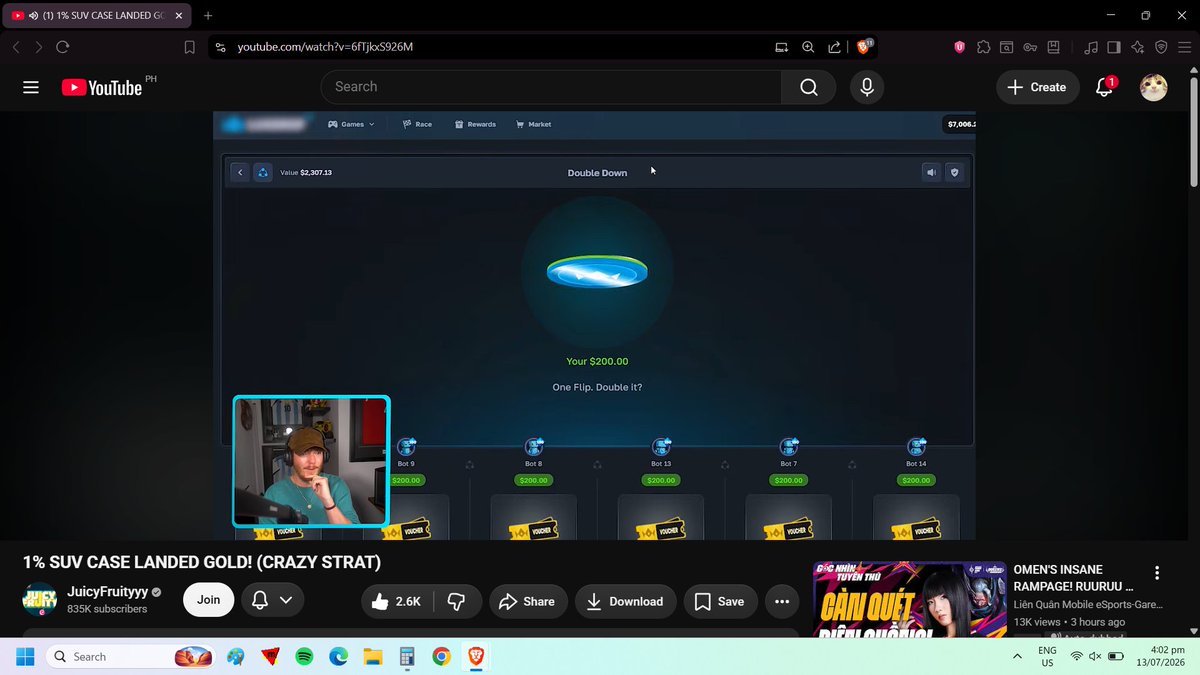The image size is (1200, 675).
Task: Reload the current page
Action: pyautogui.click(x=63, y=47)
